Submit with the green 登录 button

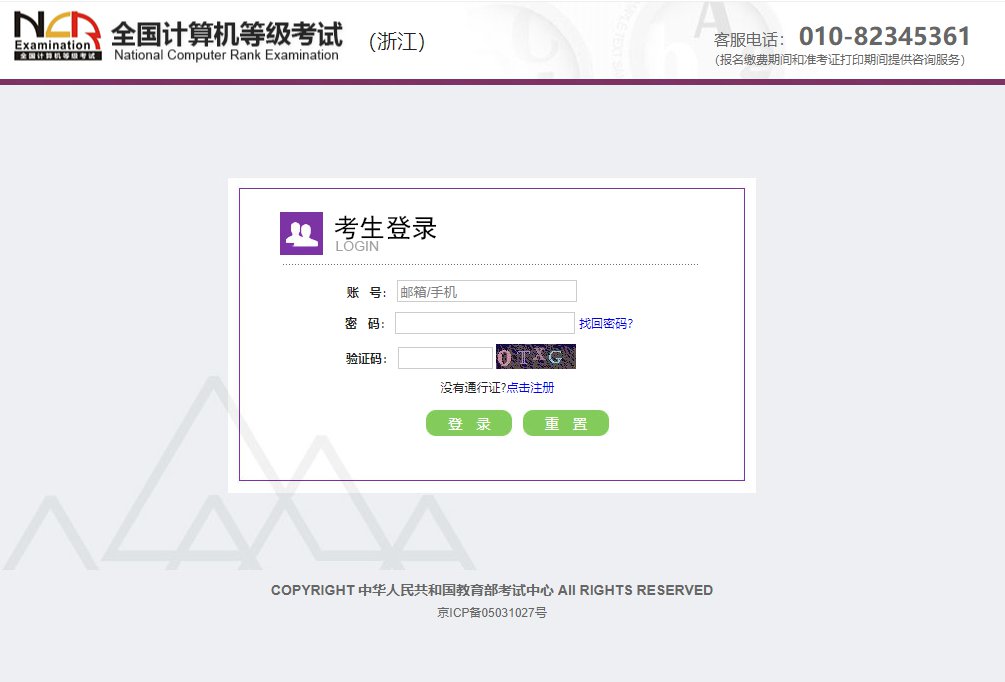[469, 423]
